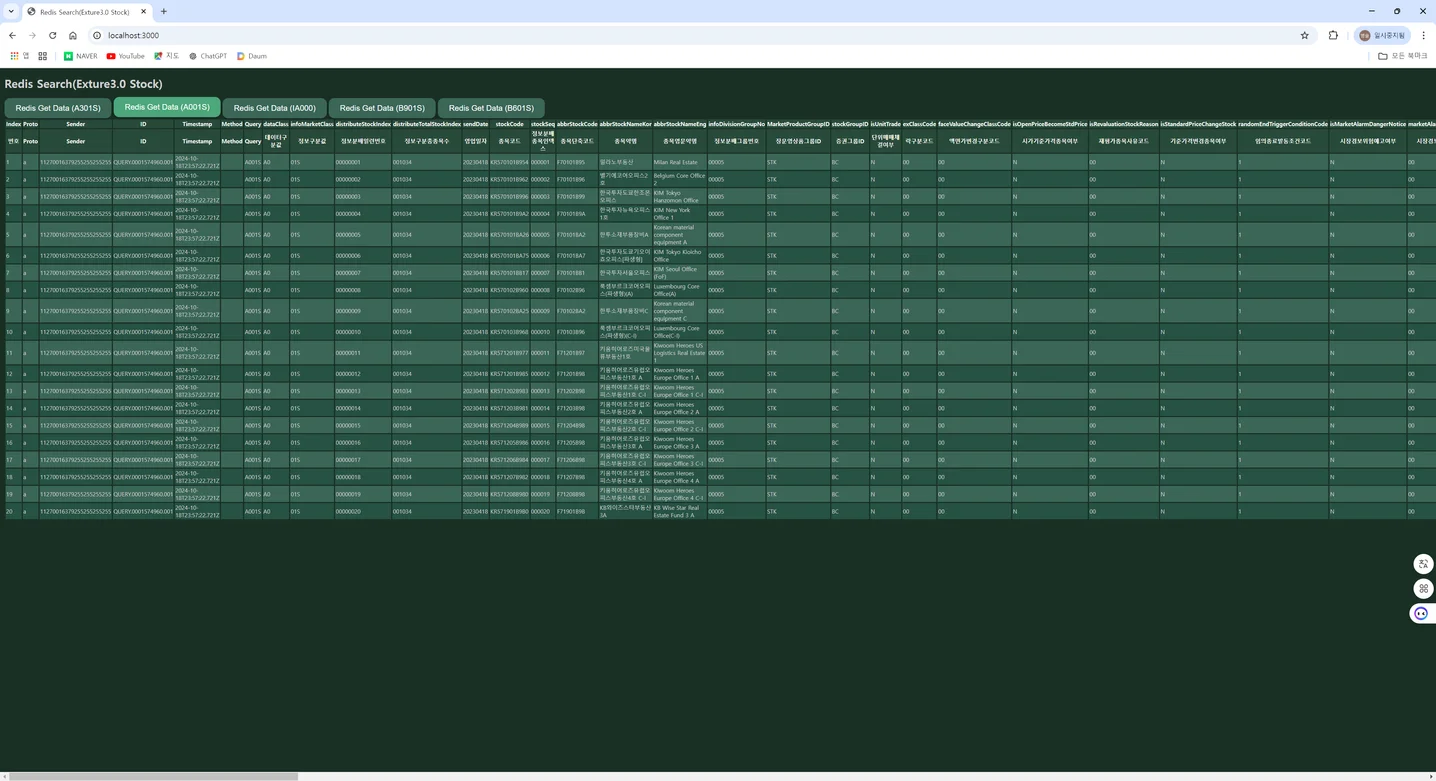Click the QR-code-like floating side icon
The height and width of the screenshot is (781, 1436).
[x=1423, y=588]
